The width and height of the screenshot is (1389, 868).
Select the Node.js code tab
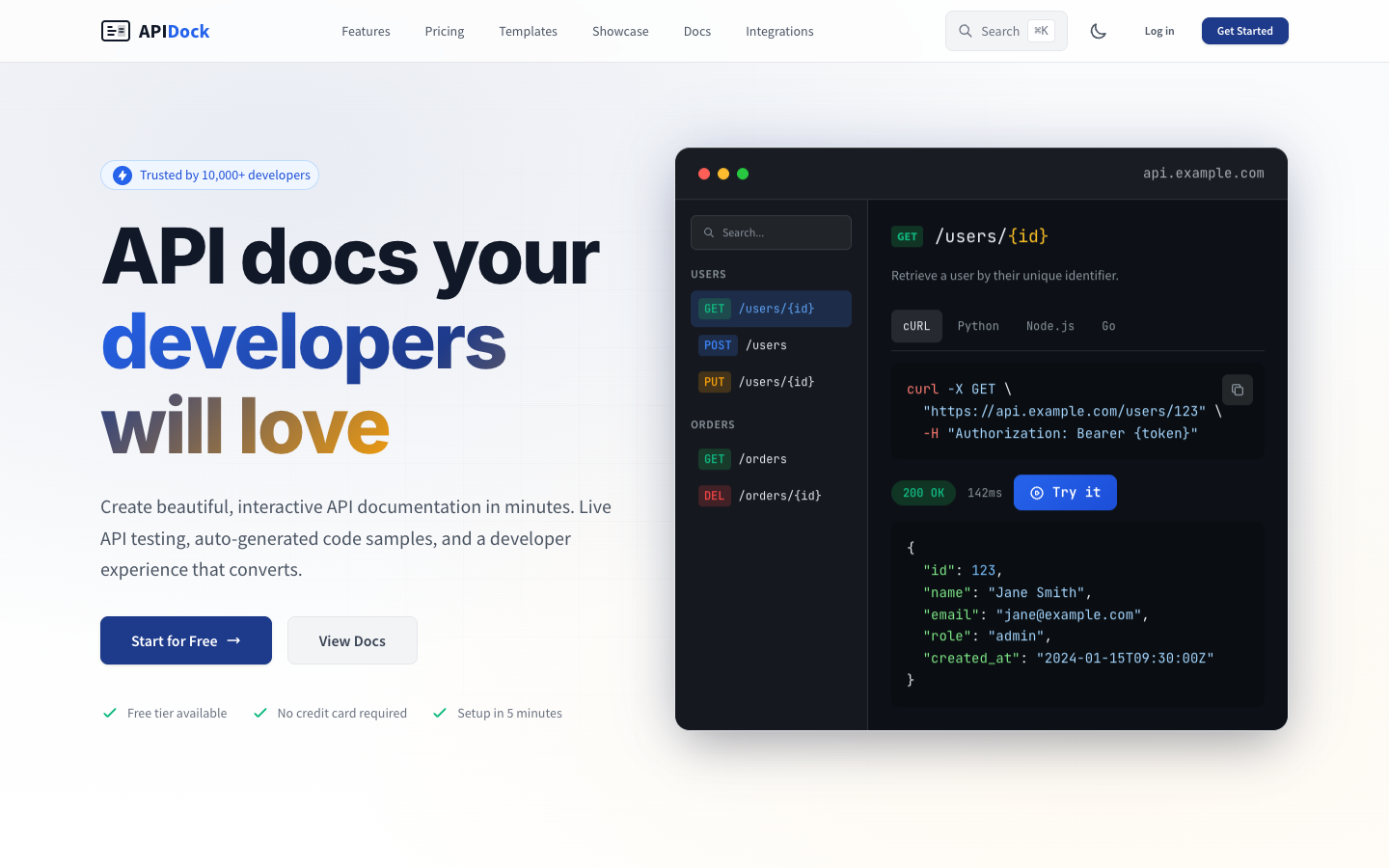(1049, 326)
